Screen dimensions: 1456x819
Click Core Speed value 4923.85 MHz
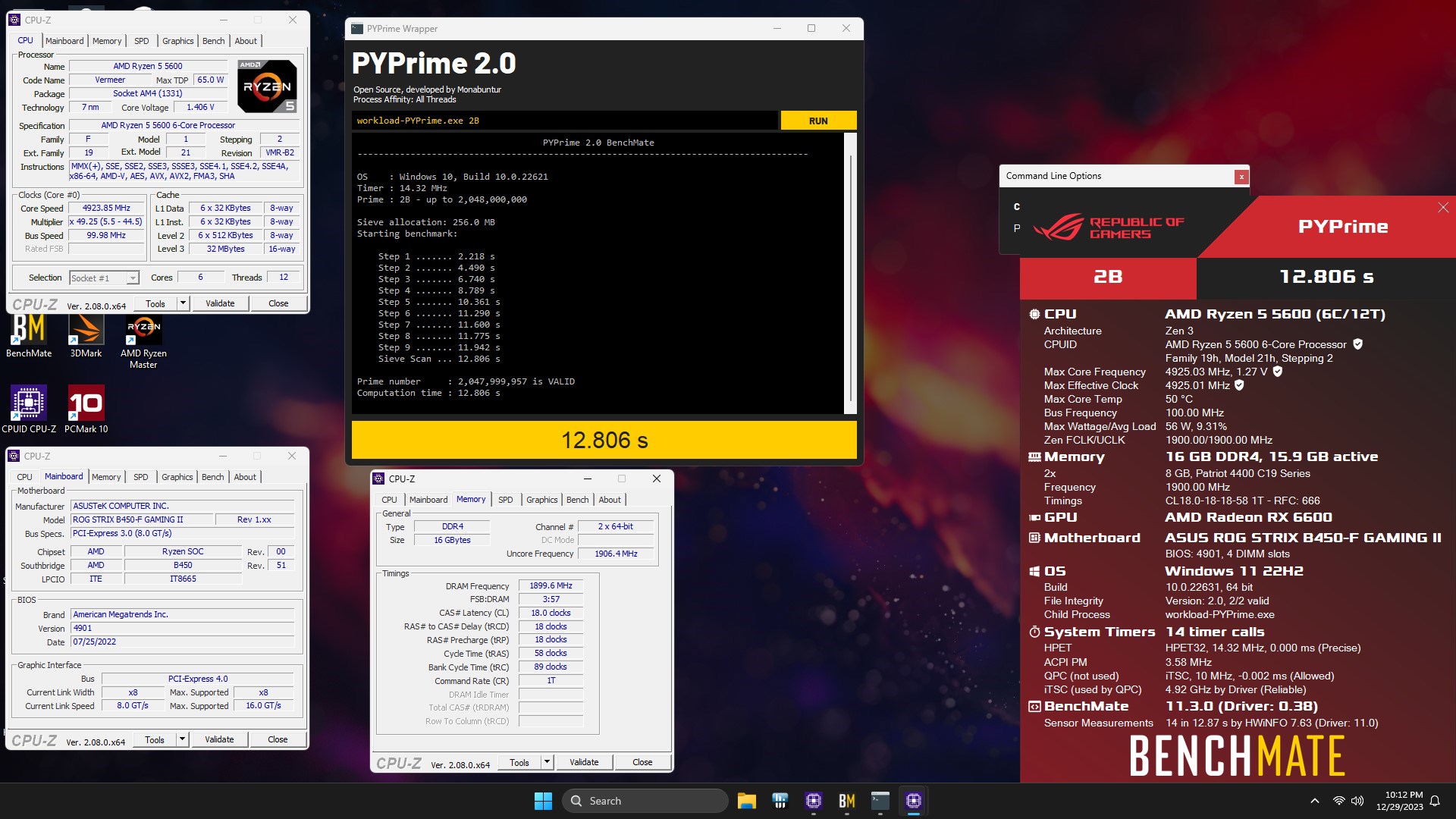tap(106, 208)
